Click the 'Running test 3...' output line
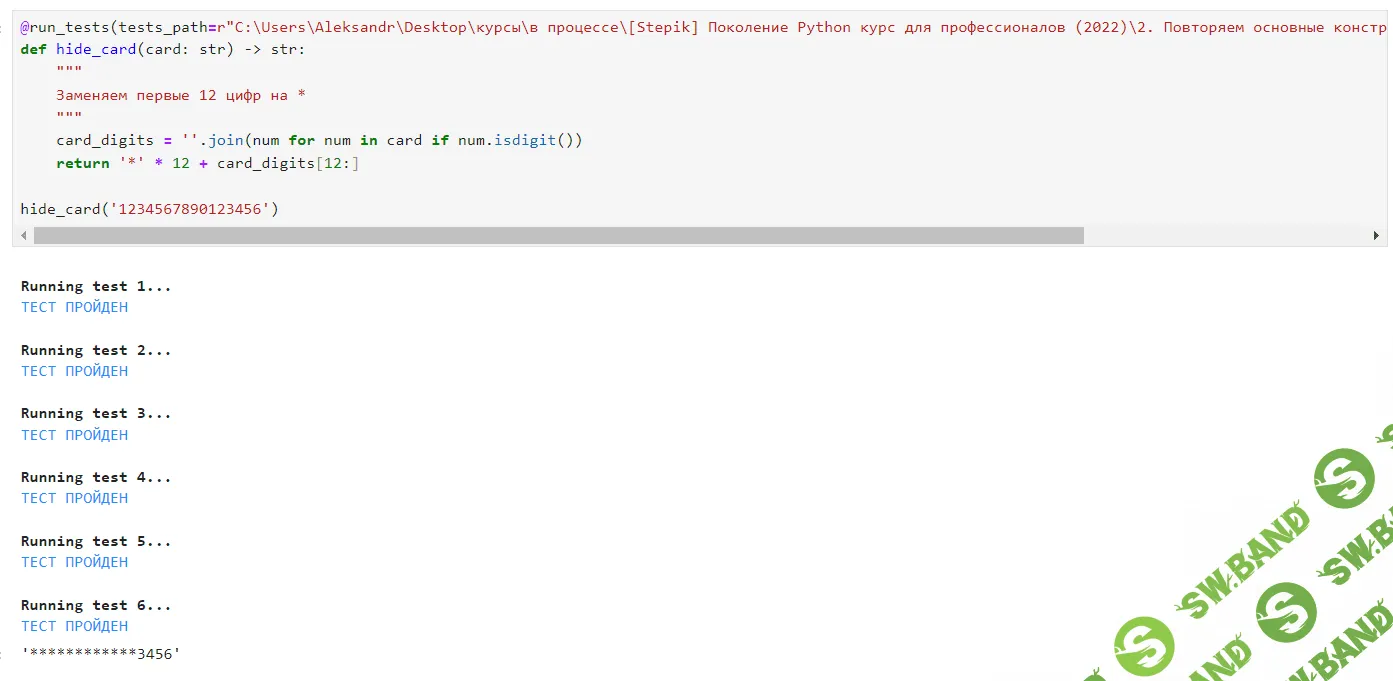 pyautogui.click(x=96, y=413)
